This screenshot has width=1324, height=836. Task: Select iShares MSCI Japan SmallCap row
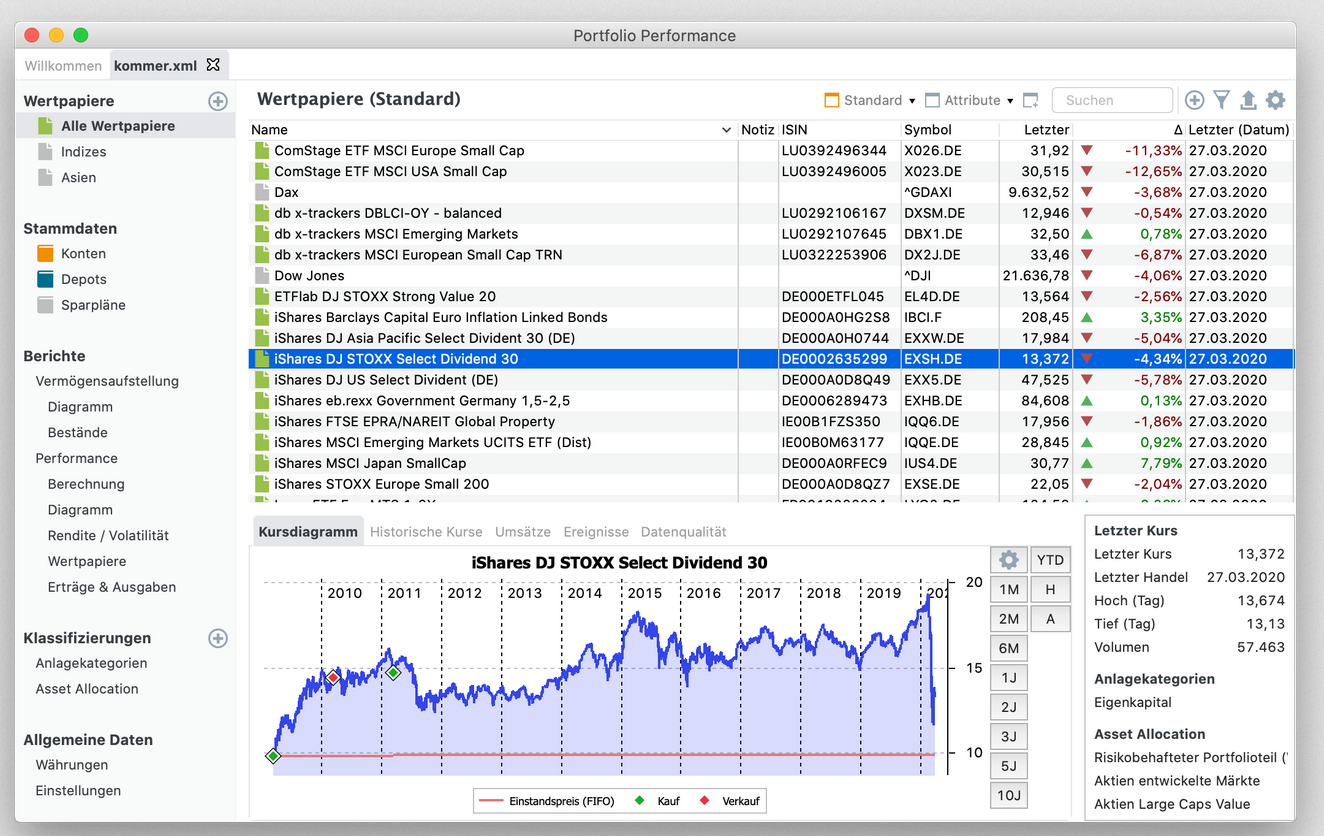(771, 463)
